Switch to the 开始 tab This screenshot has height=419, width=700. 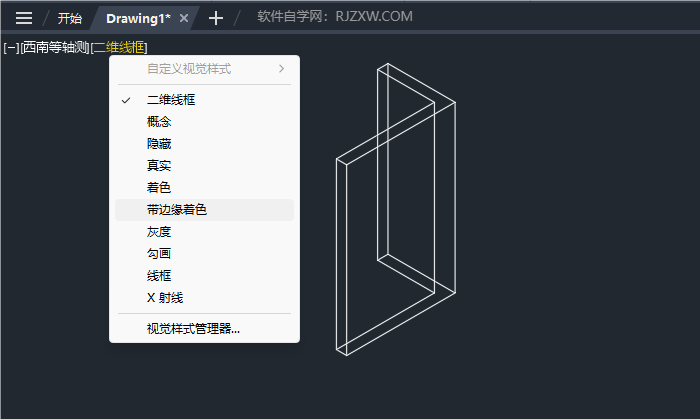click(x=70, y=18)
